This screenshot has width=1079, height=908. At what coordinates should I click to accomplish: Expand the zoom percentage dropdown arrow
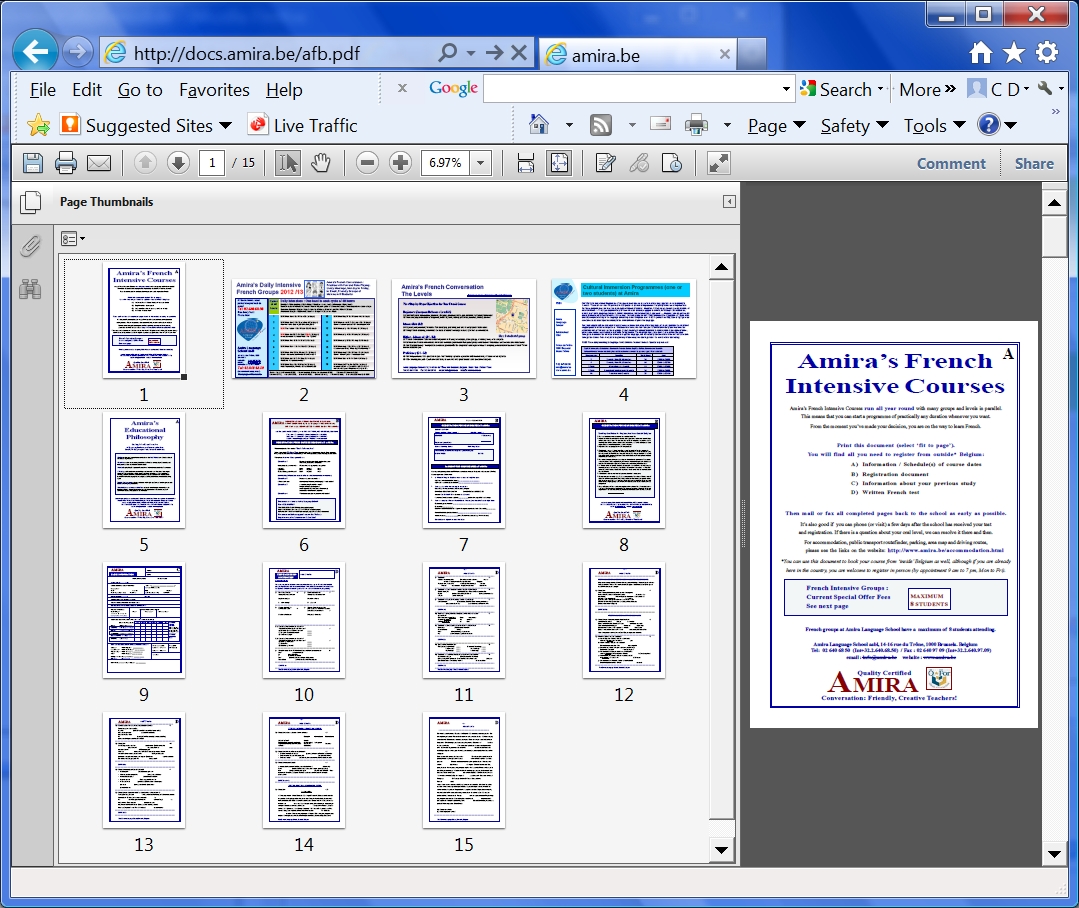pyautogui.click(x=480, y=163)
